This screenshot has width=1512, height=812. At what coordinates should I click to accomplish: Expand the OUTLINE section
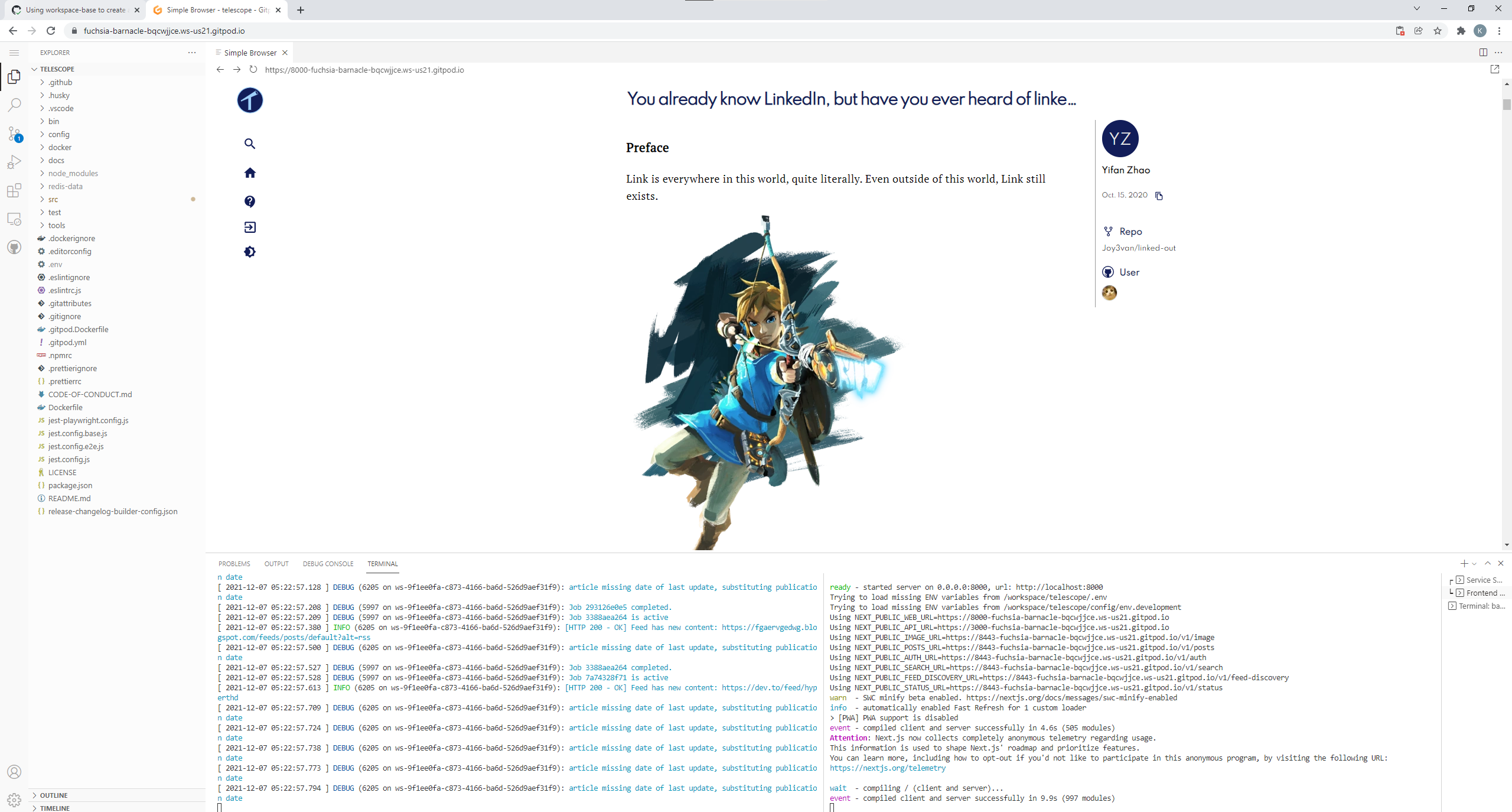tap(54, 795)
